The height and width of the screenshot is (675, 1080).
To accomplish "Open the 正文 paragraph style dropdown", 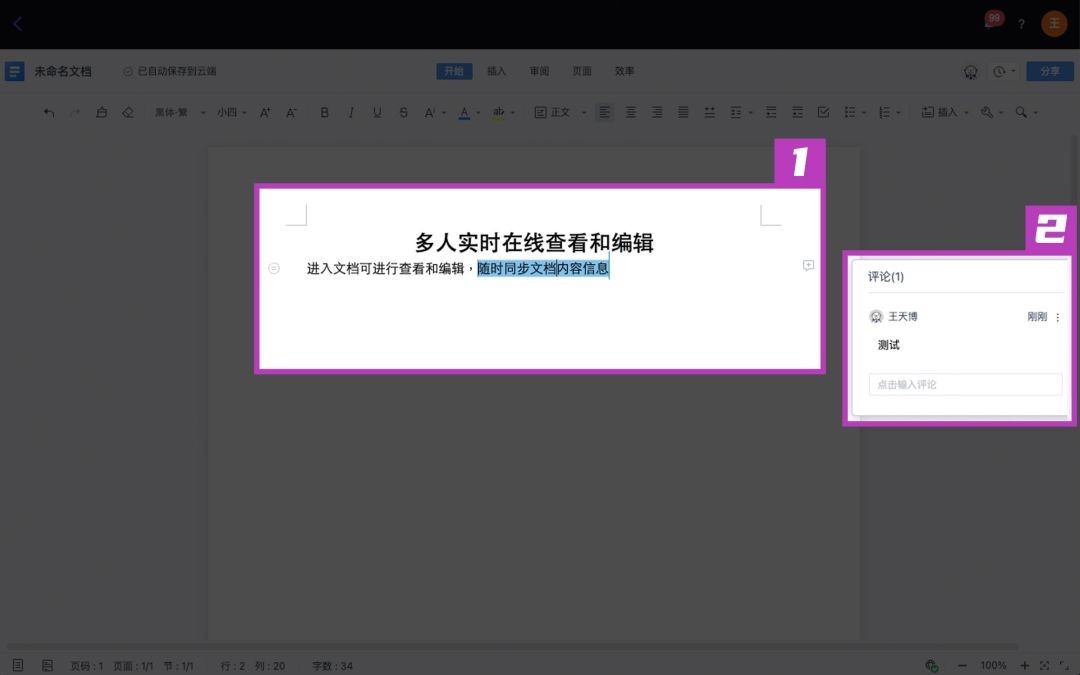I will tap(559, 113).
